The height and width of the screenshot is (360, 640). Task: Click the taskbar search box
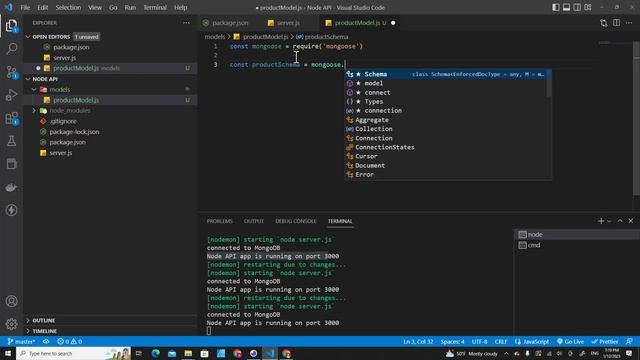(x=73, y=353)
